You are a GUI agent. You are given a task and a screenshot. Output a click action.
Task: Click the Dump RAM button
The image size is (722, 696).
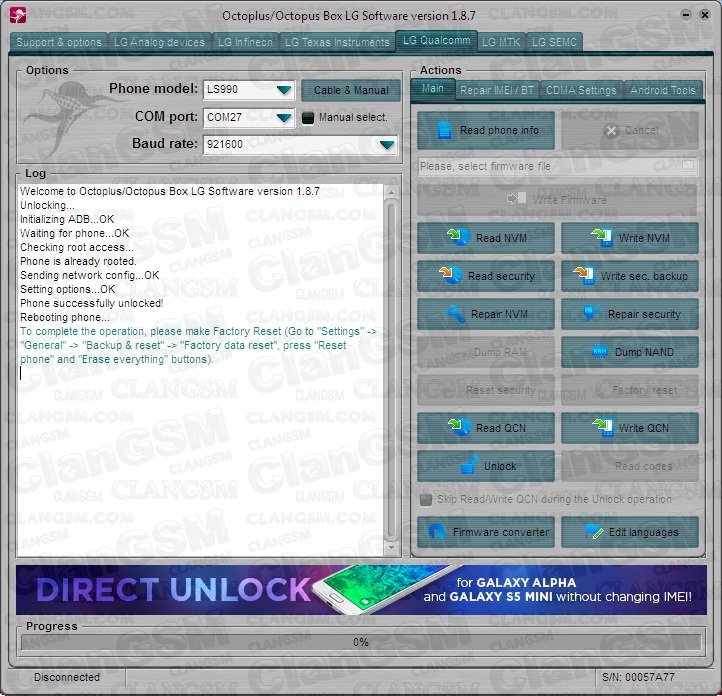pyautogui.click(x=486, y=352)
